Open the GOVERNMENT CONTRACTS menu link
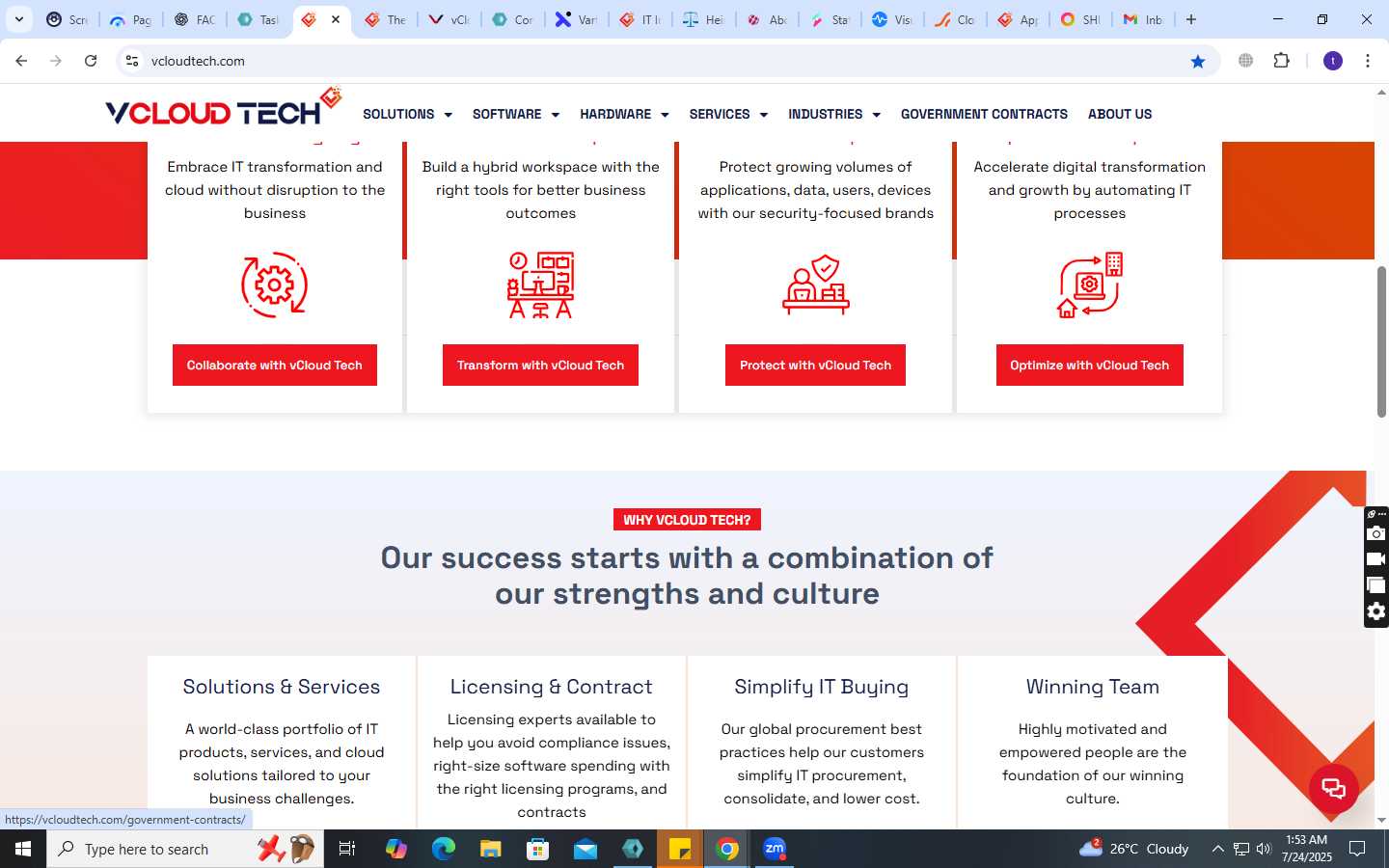Viewport: 1389px width, 868px height. tap(984, 114)
